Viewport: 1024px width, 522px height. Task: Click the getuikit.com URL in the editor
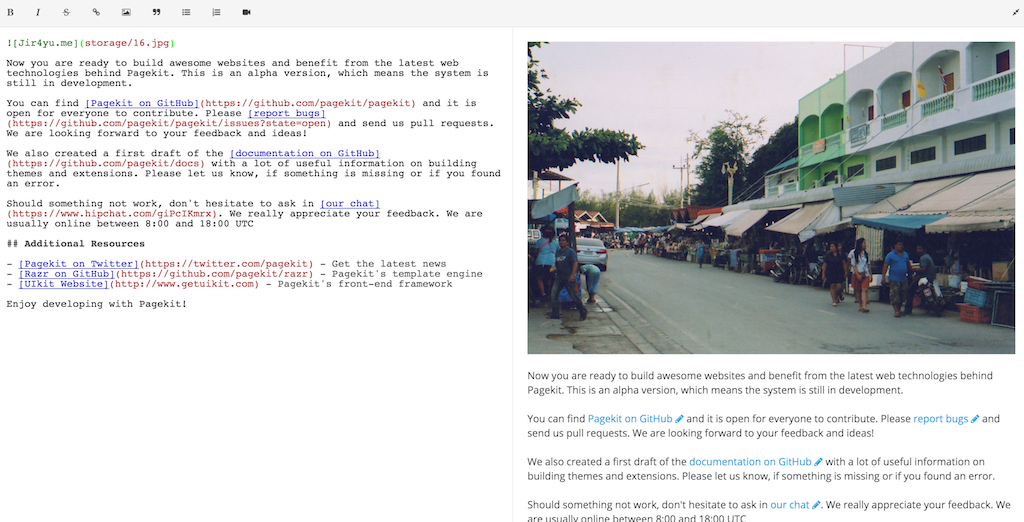click(x=184, y=284)
